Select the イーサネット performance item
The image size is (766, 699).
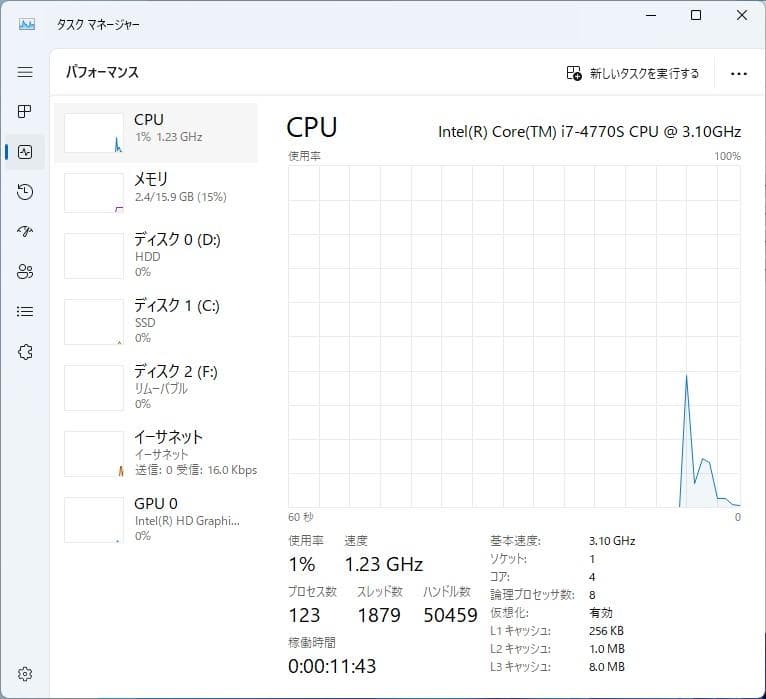coord(156,453)
